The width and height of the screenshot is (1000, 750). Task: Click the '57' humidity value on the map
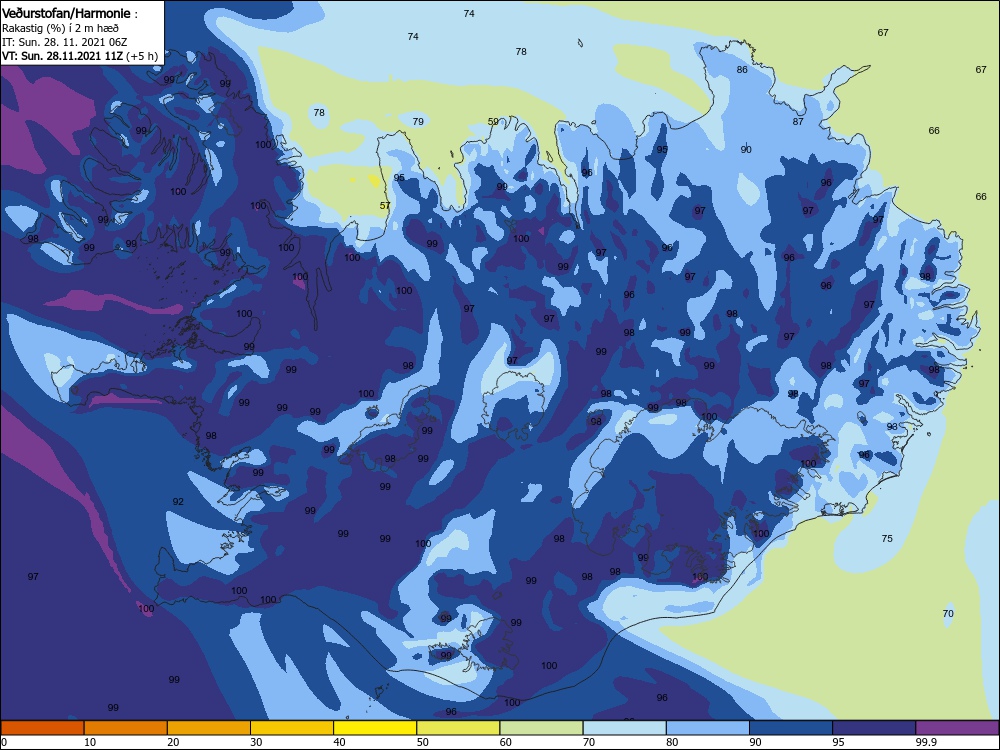tap(385, 205)
